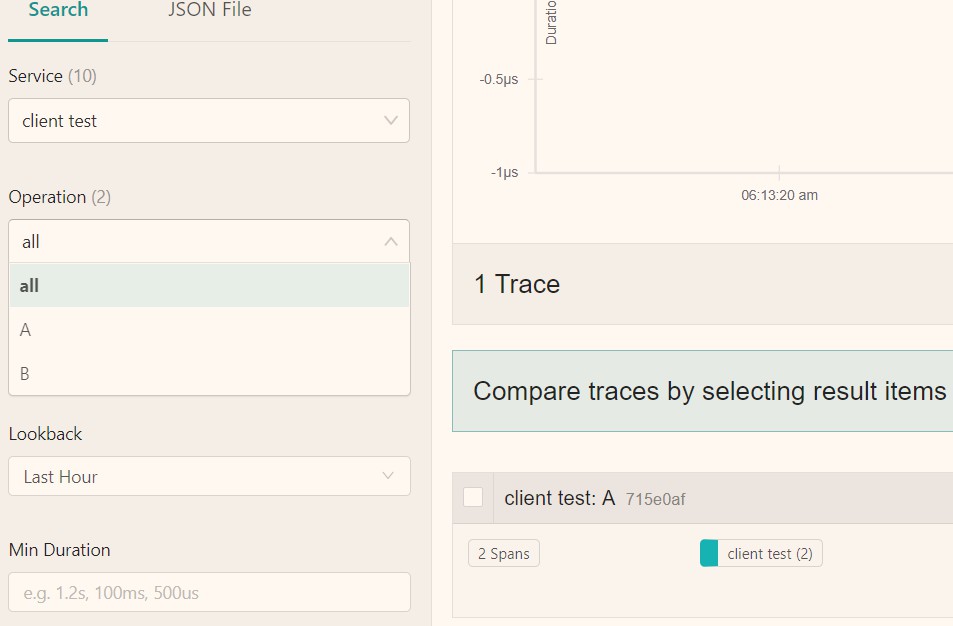Viewport: 953px width, 626px height.
Task: Collapse the Operation list using its up arrow
Action: pyautogui.click(x=390, y=242)
